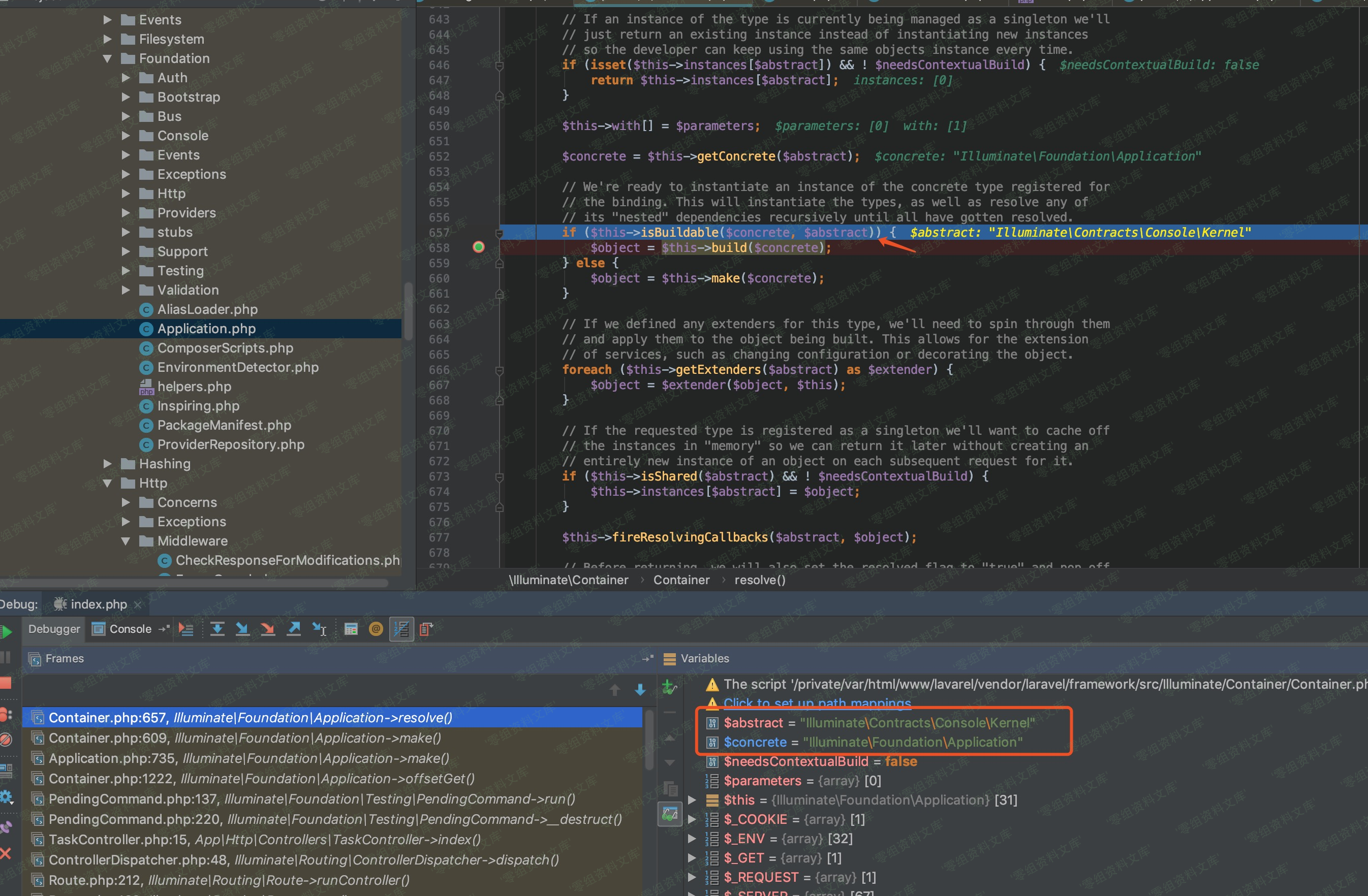
Task: Expand the Hashing folder
Action: tap(108, 464)
